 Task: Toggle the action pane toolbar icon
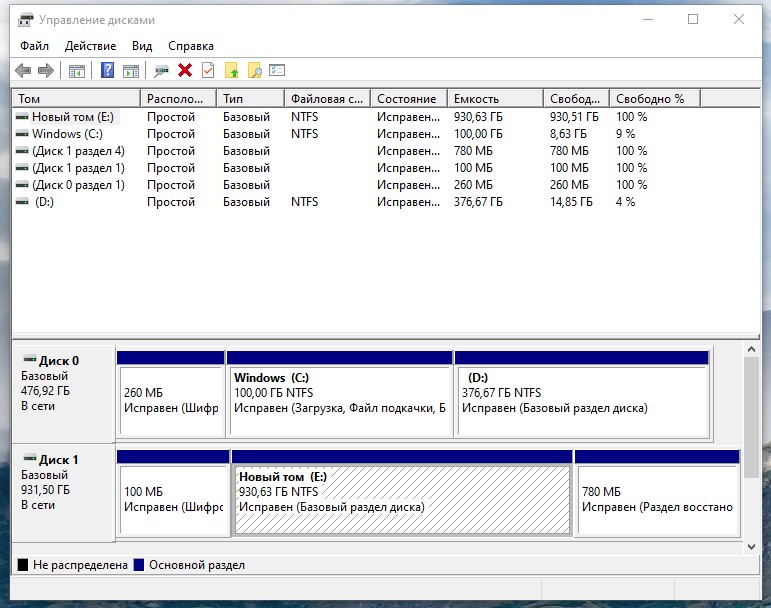click(131, 71)
